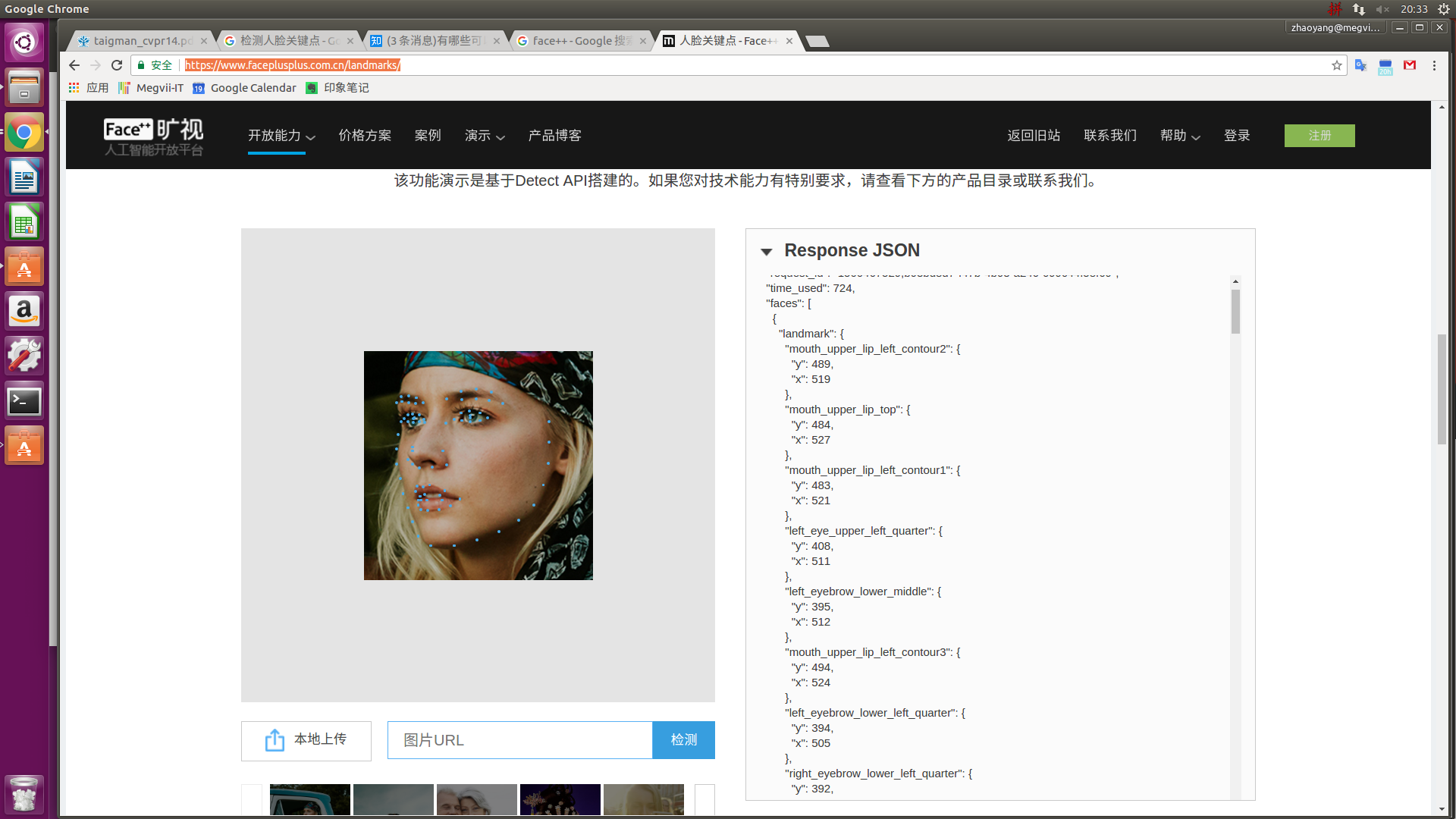Close the taigman_cvpr14 tab
Image resolution: width=1456 pixels, height=819 pixels.
[203, 41]
